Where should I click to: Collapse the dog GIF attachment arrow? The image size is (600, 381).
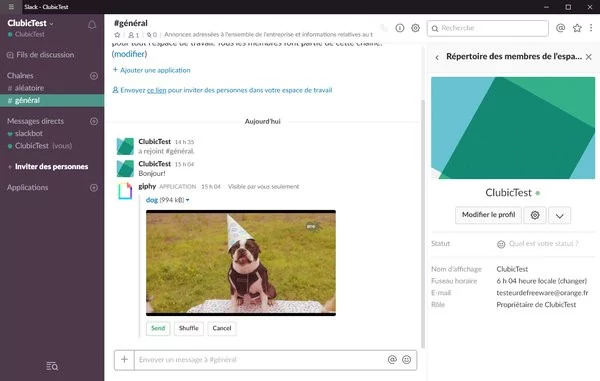[x=188, y=200]
